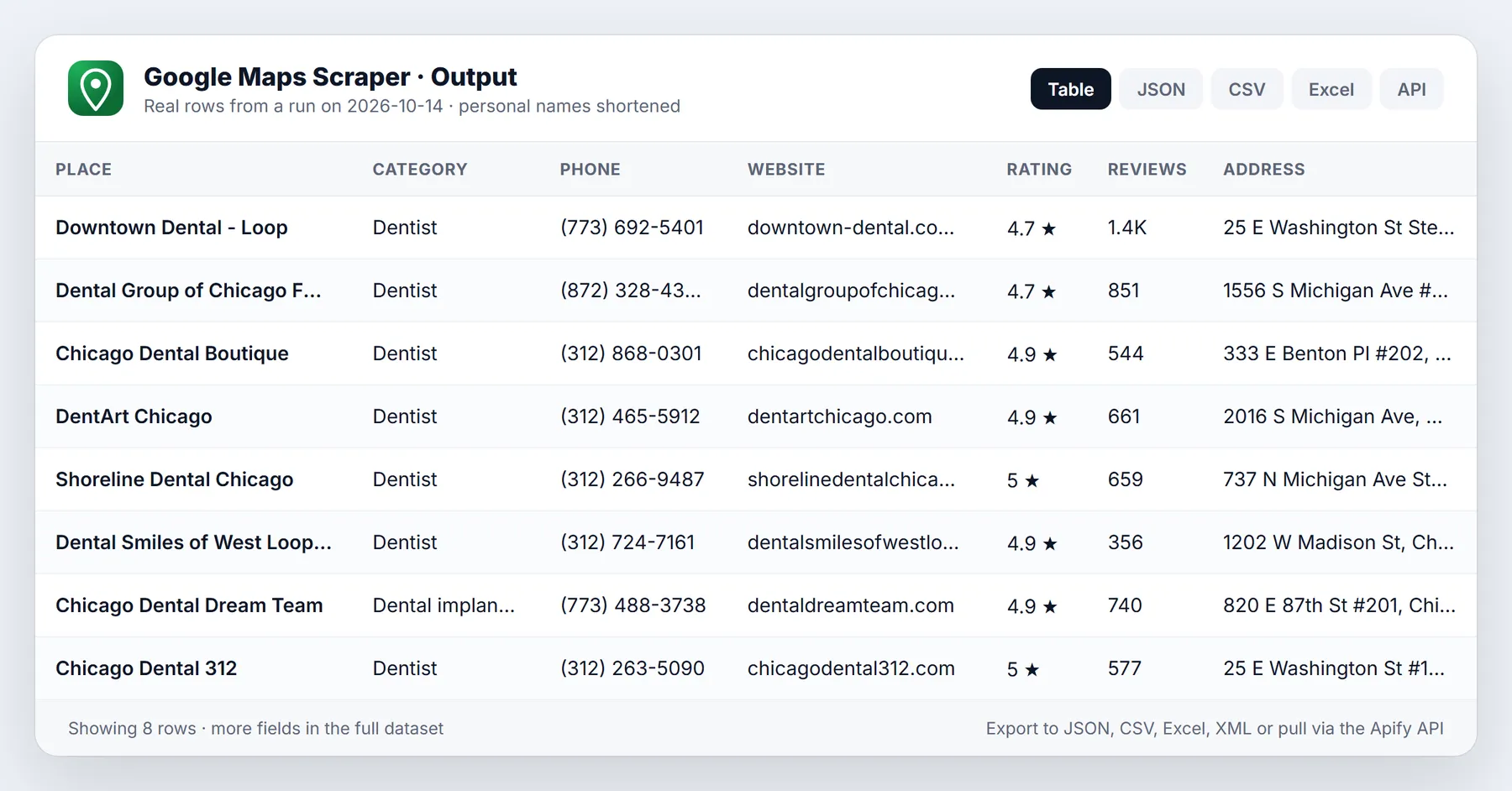Click the PHONE column header
Screen dimensions: 1512x791
(590, 169)
